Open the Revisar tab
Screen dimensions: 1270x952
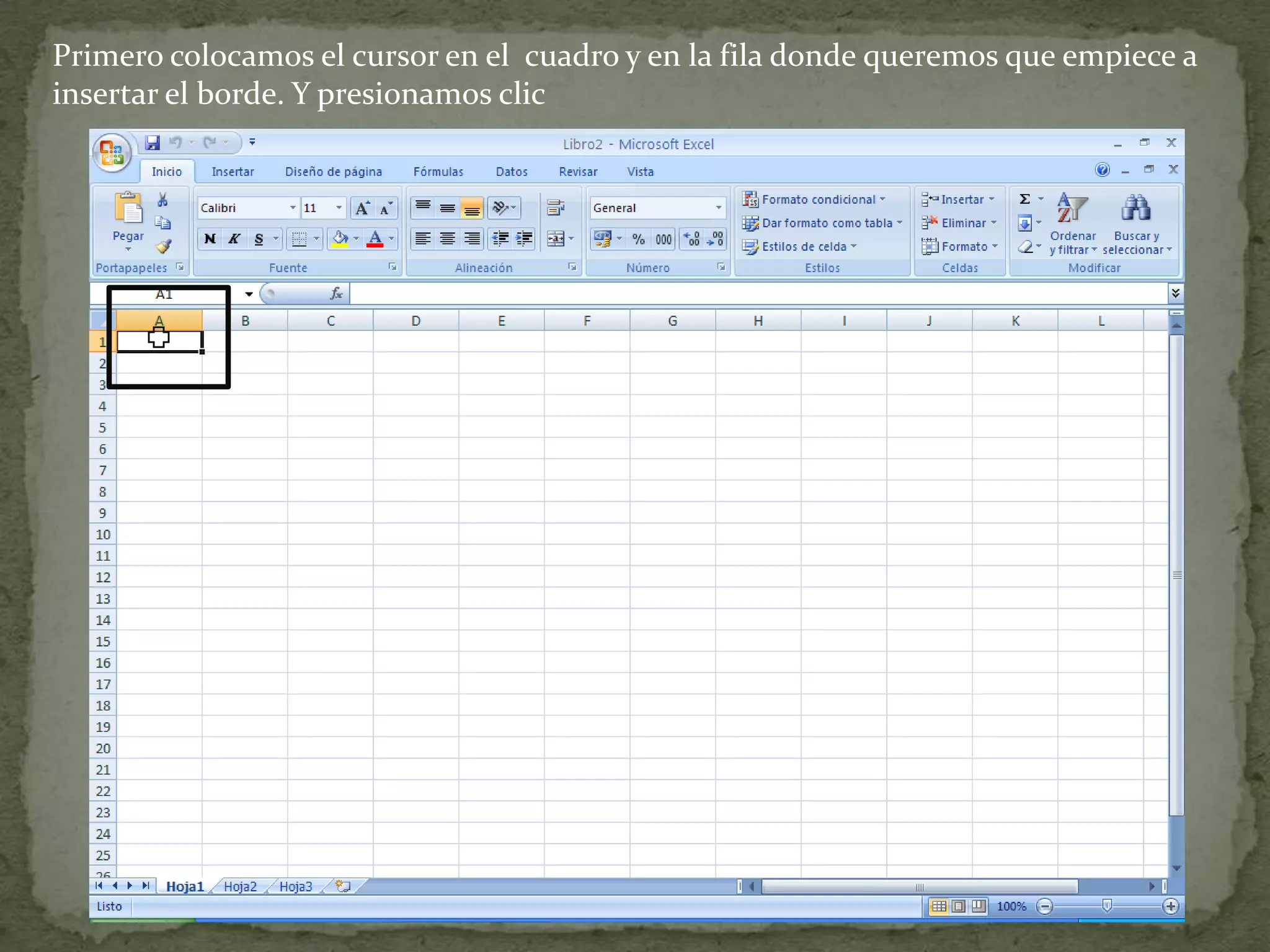[x=578, y=172]
